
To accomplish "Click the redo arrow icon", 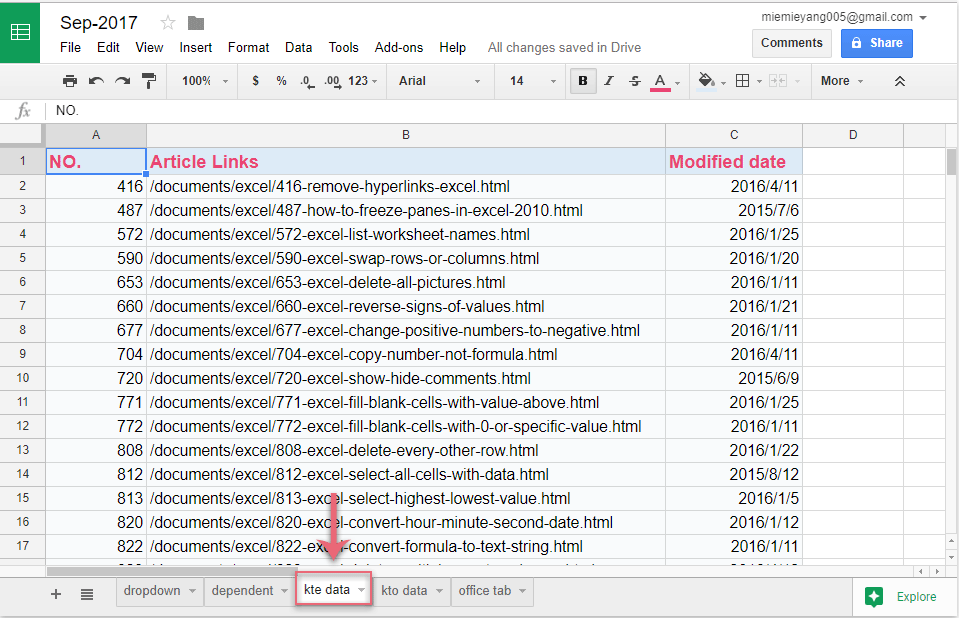I will tap(122, 81).
